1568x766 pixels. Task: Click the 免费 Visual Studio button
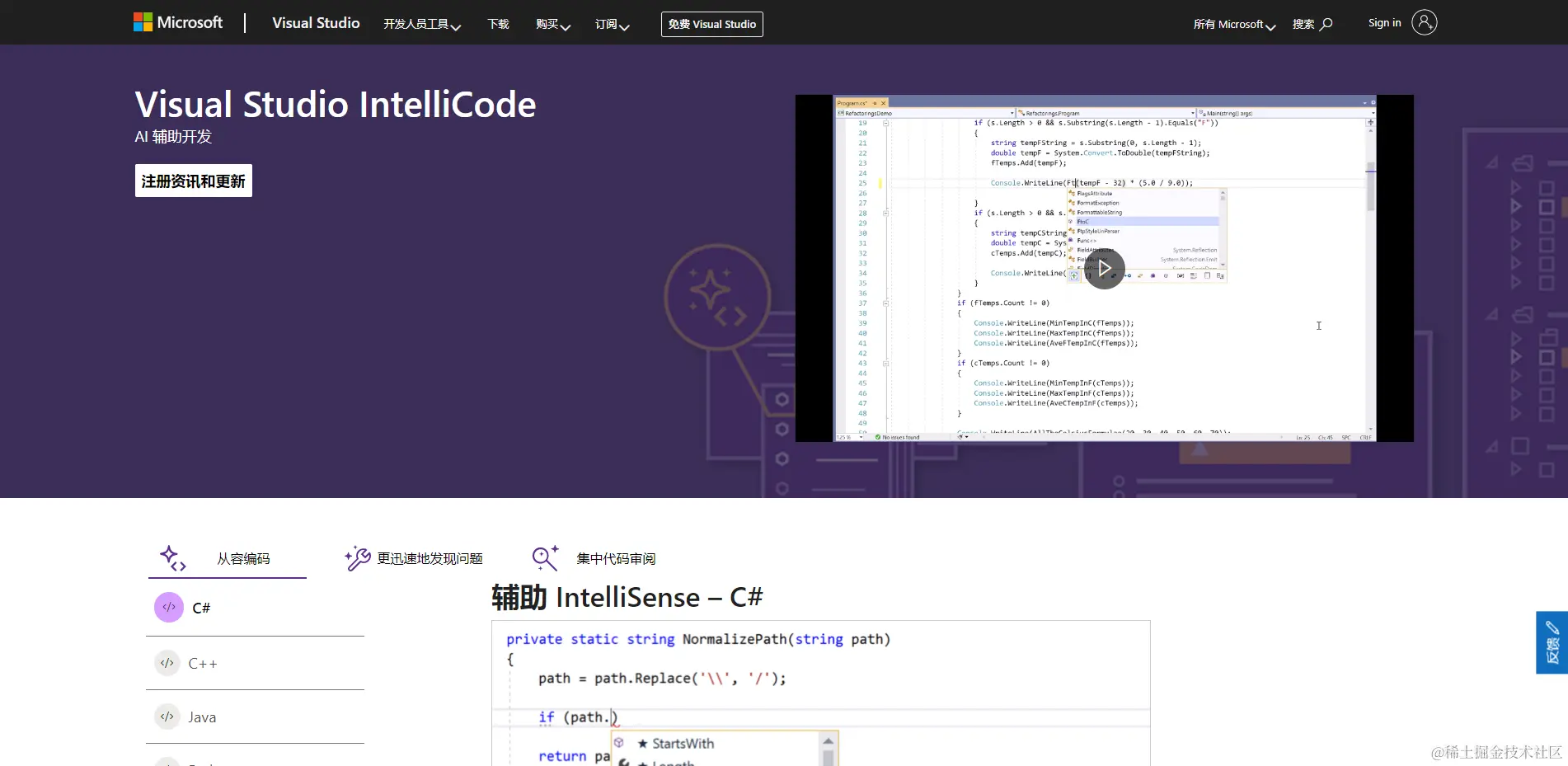(712, 24)
